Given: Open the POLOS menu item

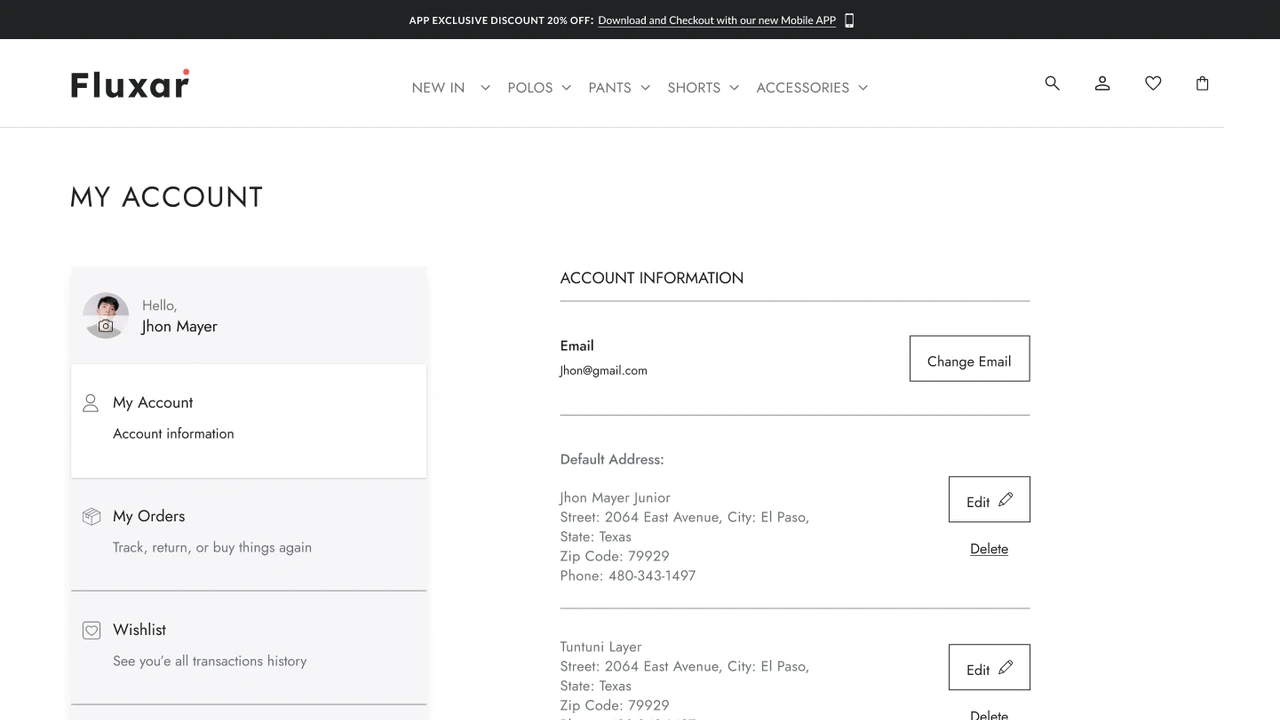Looking at the screenshot, I should (x=530, y=87).
